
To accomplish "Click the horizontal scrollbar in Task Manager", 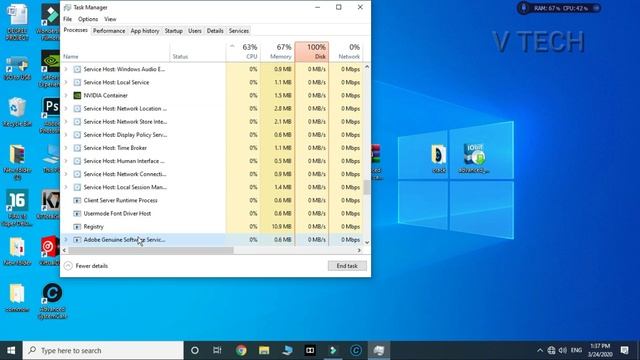I will coord(151,250).
